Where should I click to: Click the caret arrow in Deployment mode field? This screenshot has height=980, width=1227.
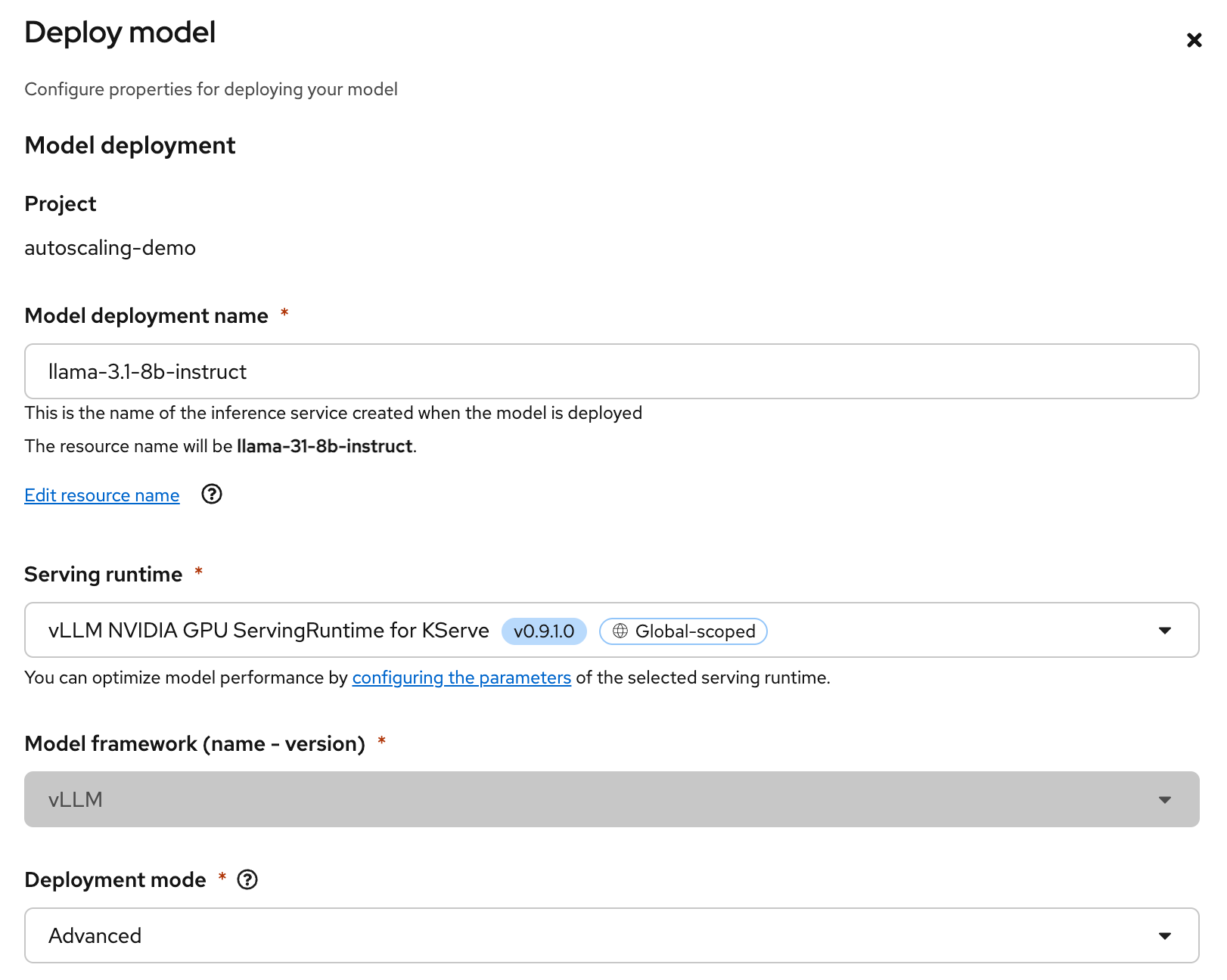click(1164, 936)
